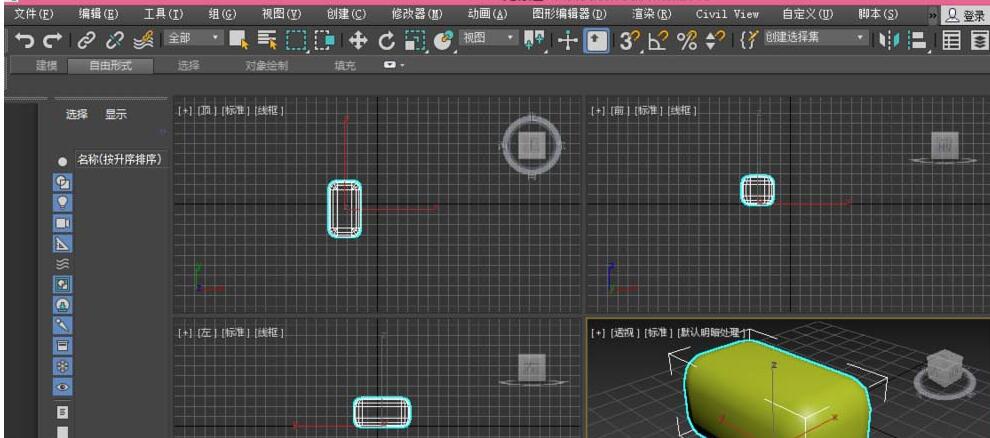Open the Layer Explorer stacked-layers icon
990x438 pixels.
coord(979,41)
